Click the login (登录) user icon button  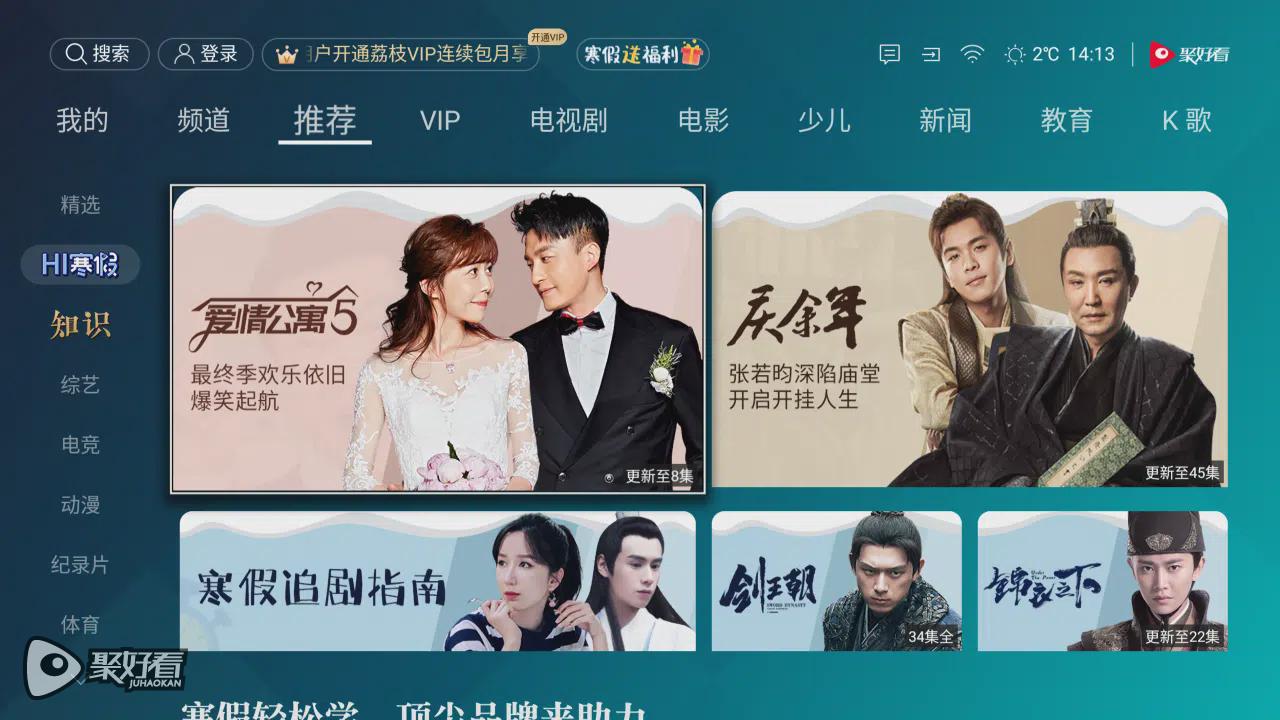(205, 54)
